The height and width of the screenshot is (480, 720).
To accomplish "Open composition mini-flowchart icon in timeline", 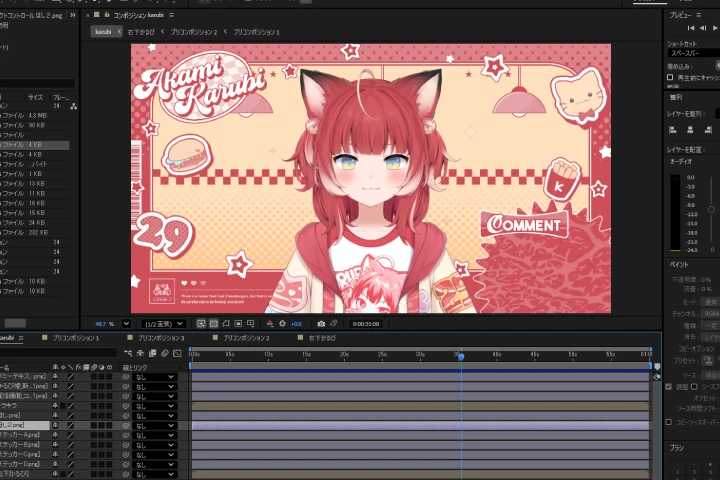I will 128,353.
